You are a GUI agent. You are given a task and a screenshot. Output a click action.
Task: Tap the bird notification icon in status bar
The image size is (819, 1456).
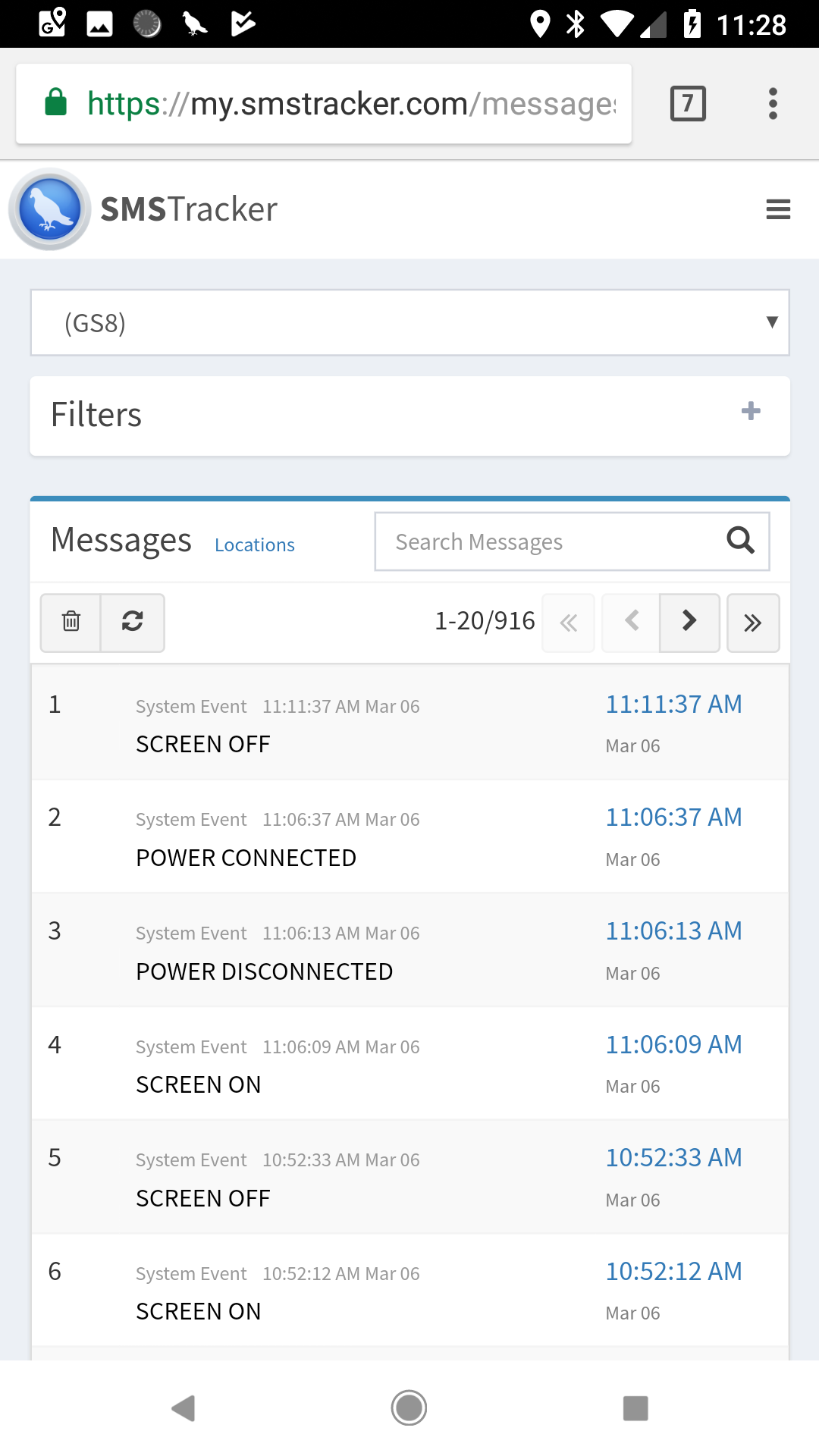click(x=195, y=24)
